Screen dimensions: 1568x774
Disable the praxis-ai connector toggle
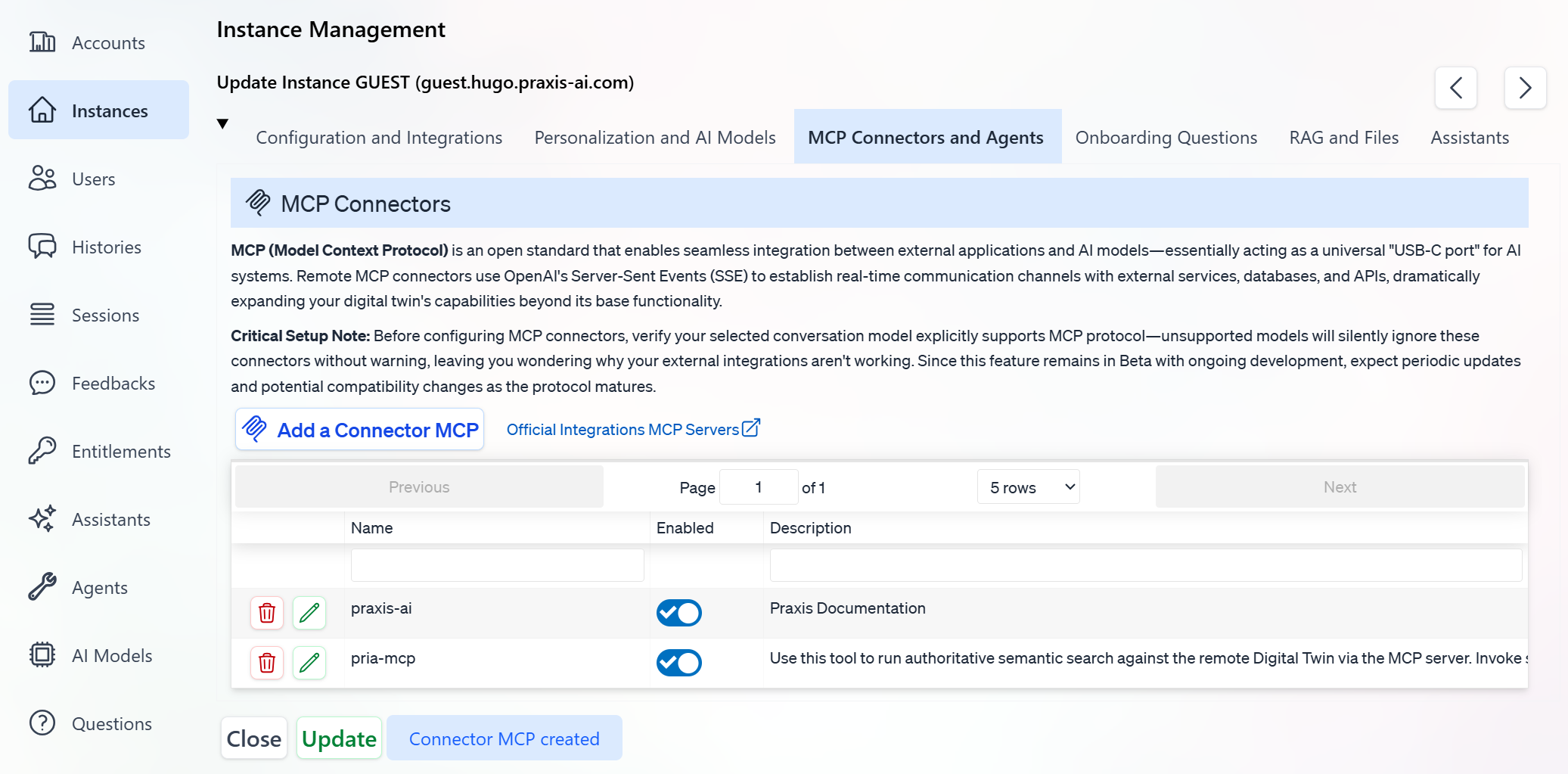point(678,613)
